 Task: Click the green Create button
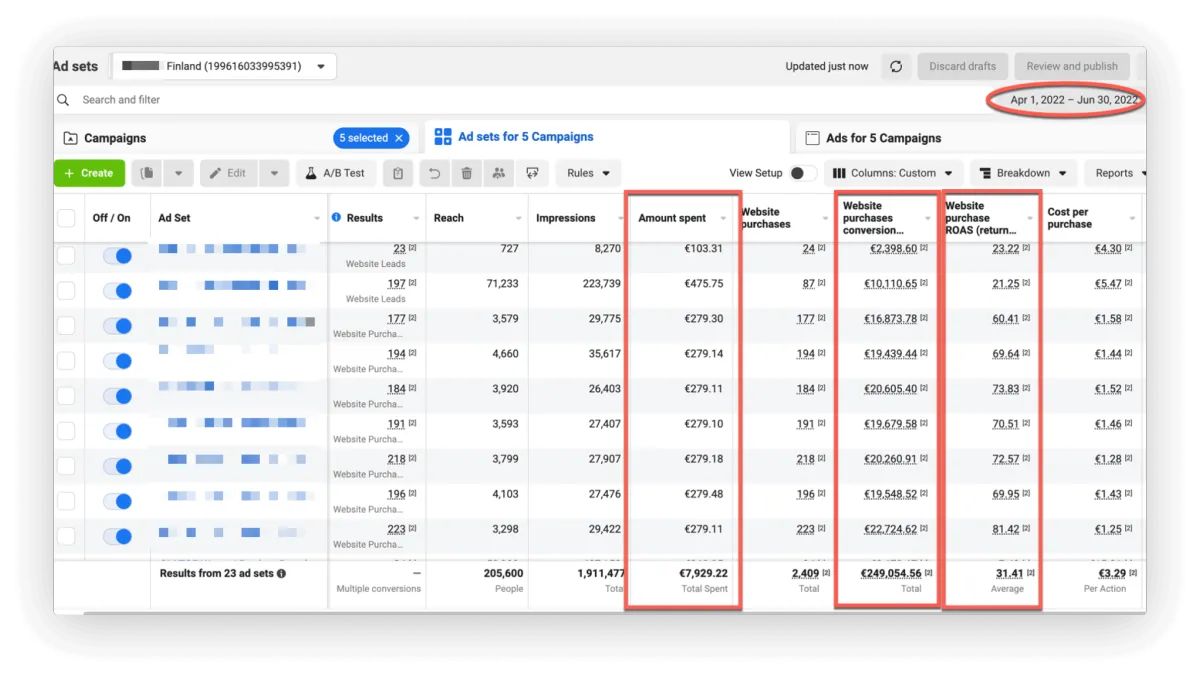(89, 173)
